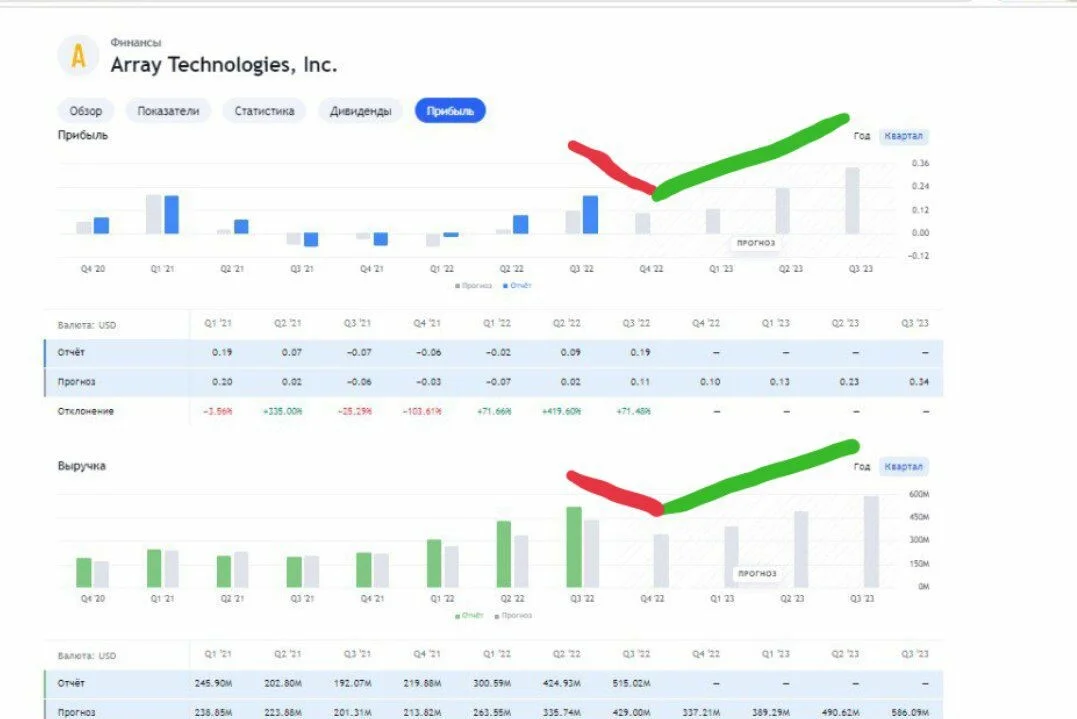Click the blue Q3 '22 profit bar
This screenshot has height=719, width=1077.
[591, 214]
